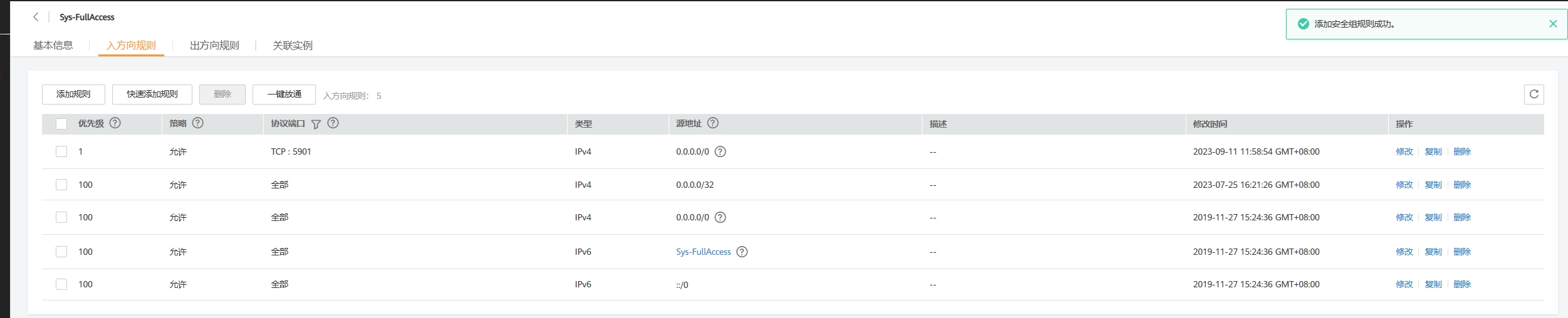Image resolution: width=1568 pixels, height=318 pixels.
Task: Click the back arrow beside Sys-FullAccess
Action: click(x=36, y=18)
